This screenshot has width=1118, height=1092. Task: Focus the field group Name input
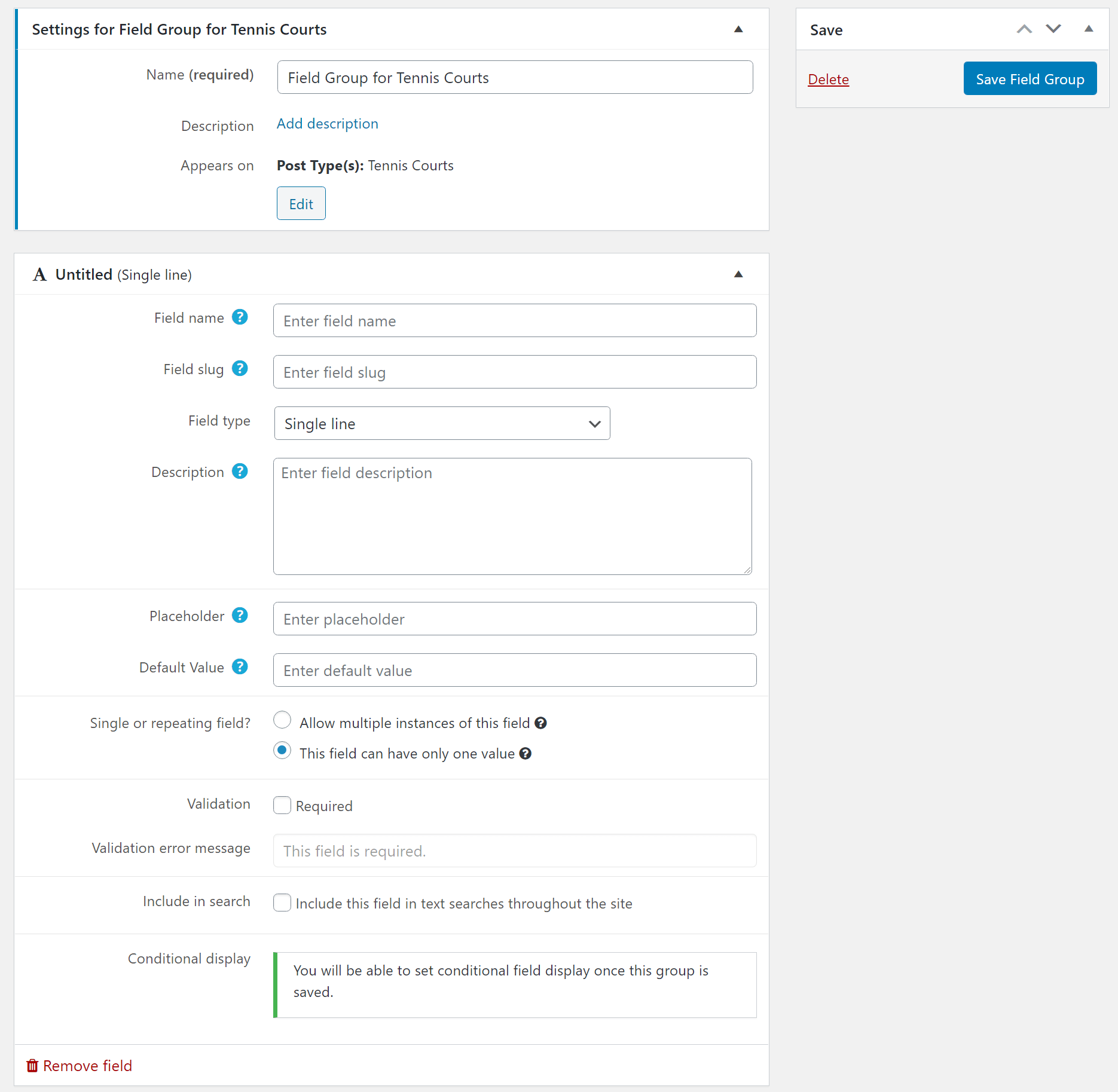click(x=515, y=78)
